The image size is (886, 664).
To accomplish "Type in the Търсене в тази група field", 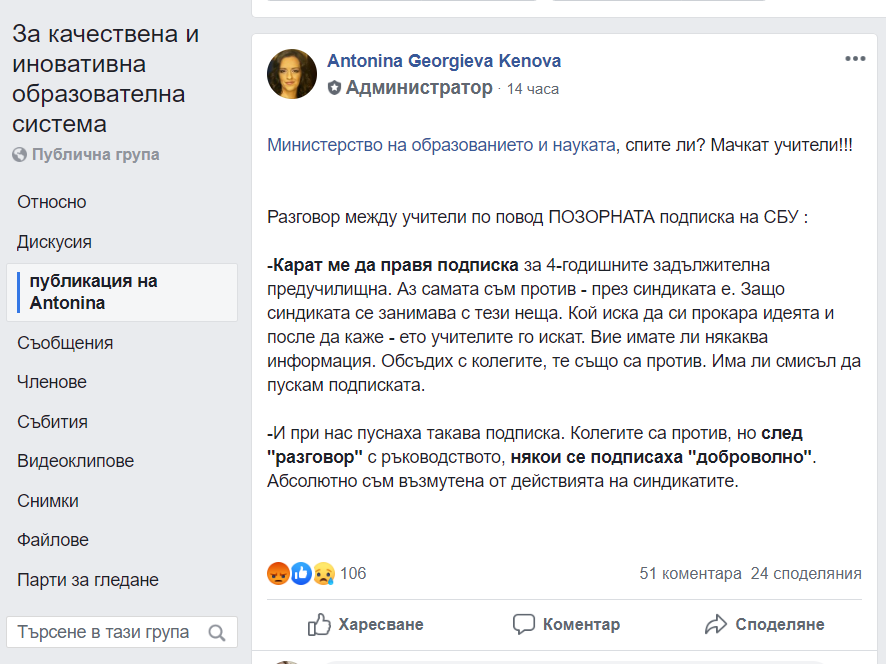I will point(104,633).
